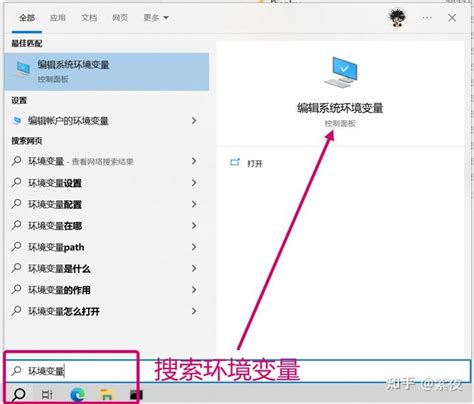Select best match 编辑系统环境变量 result

[x=107, y=71]
